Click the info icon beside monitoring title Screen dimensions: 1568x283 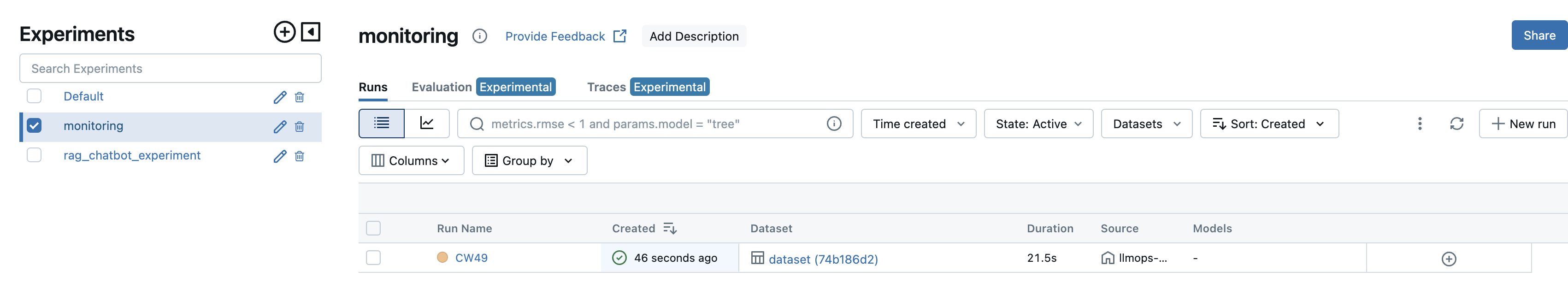[x=480, y=36]
